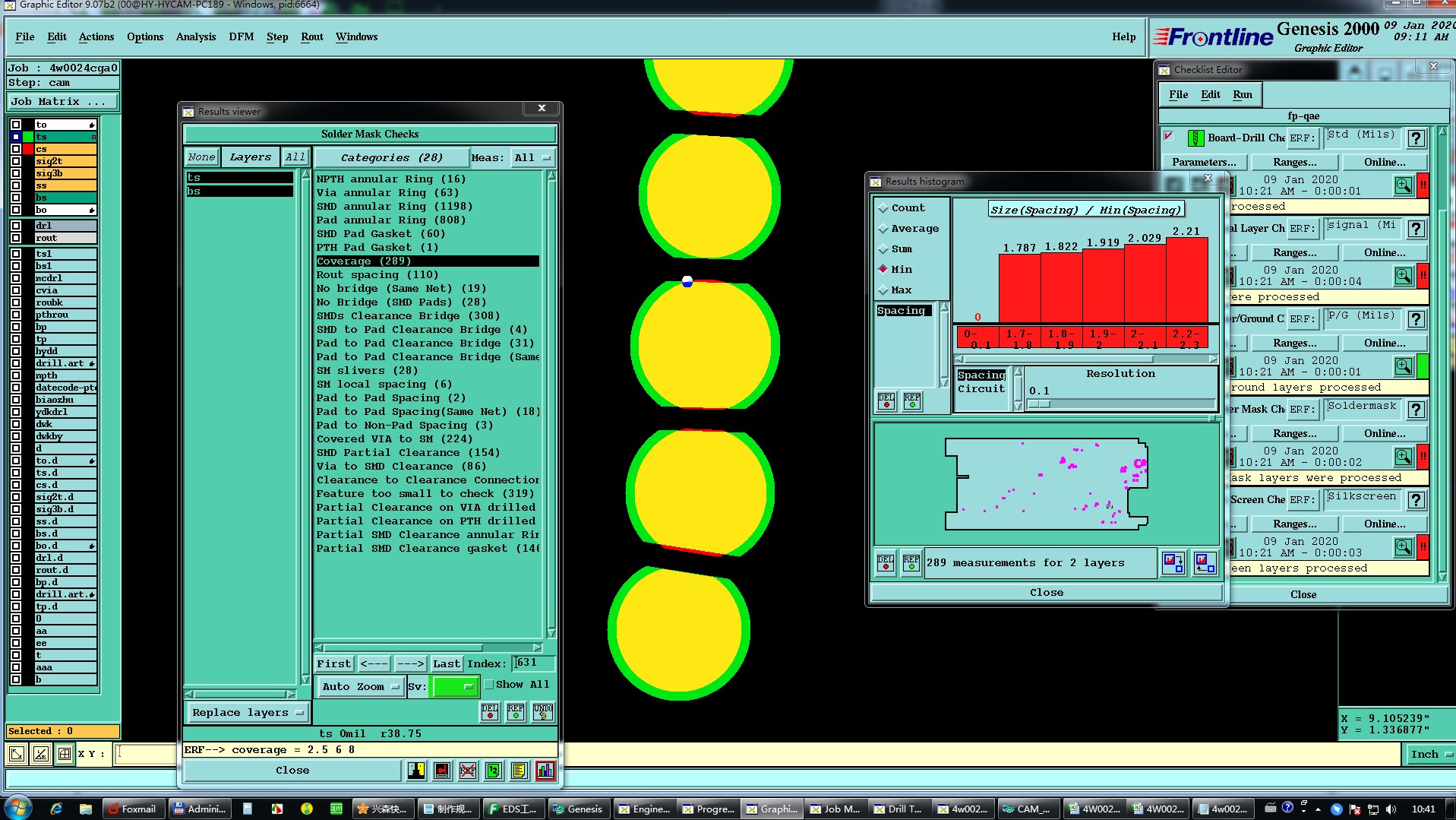Click the green '12' icon in Results viewer
This screenshot has width=1456, height=820.
[x=494, y=771]
